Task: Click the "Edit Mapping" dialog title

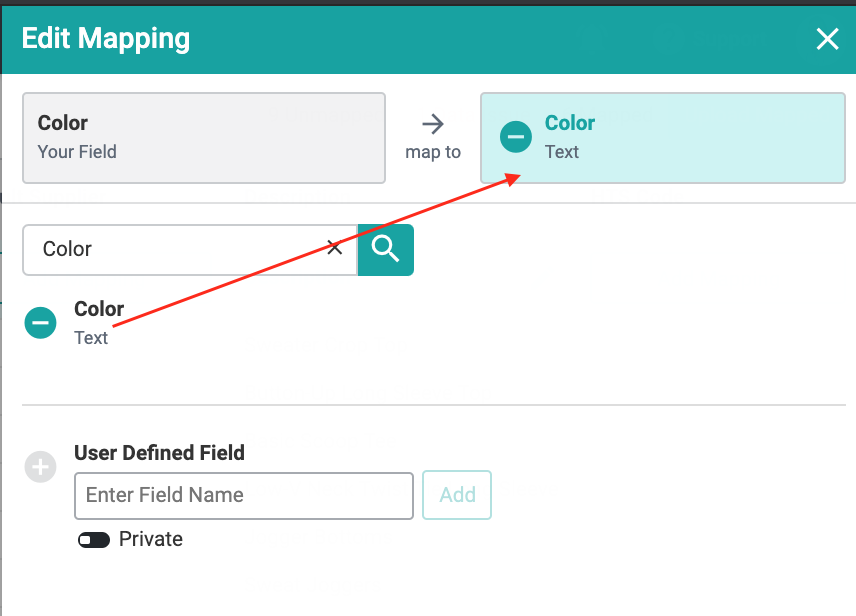Action: 106,39
